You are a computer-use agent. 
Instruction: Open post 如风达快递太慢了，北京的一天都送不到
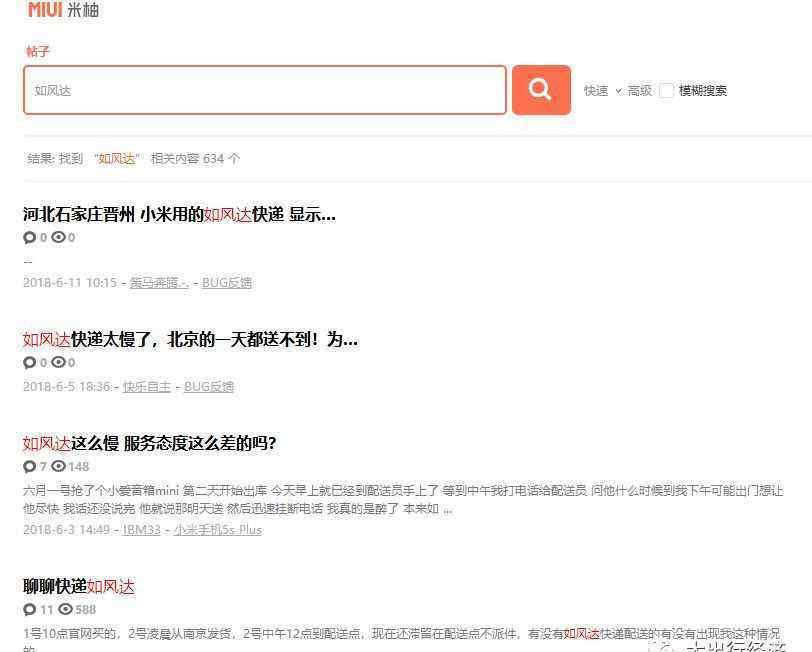pos(190,339)
